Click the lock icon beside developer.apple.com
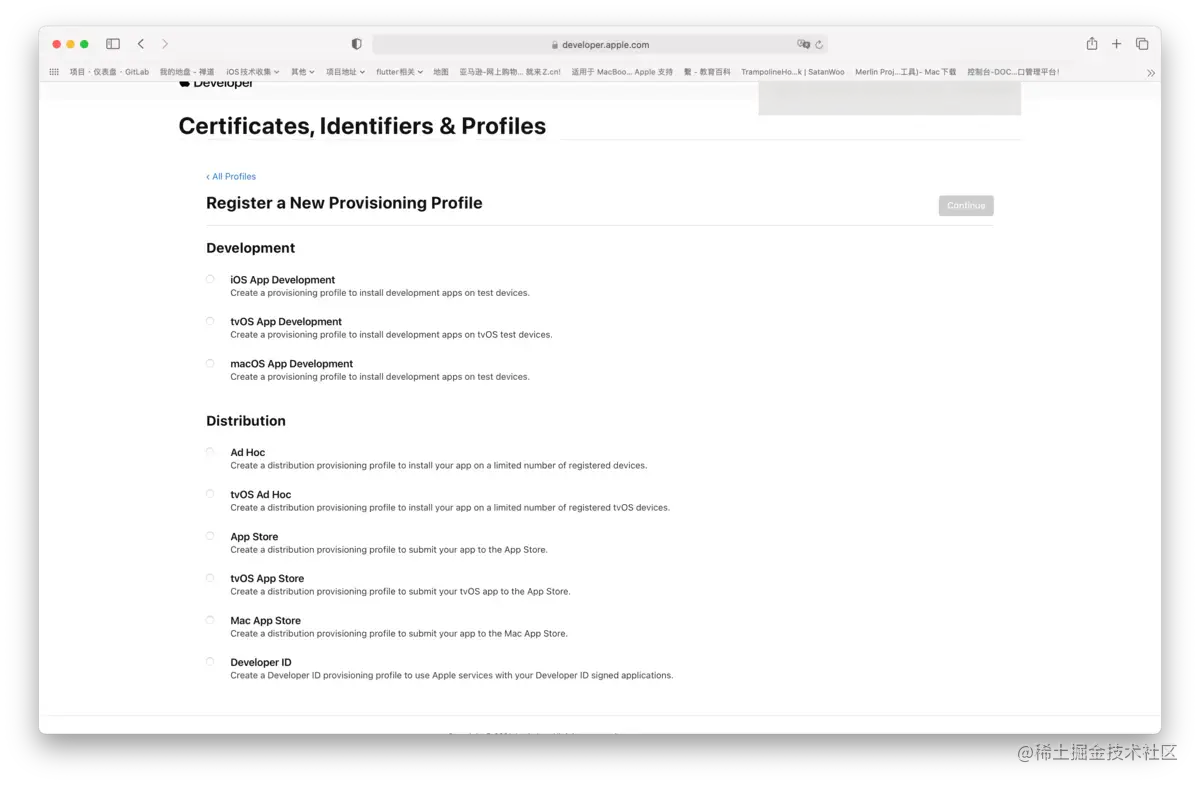 pos(555,45)
